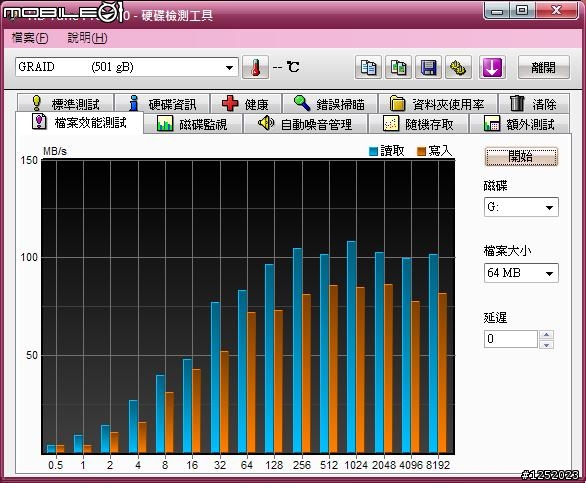Start the file benchmark with 開始
586x483 pixels.
pos(521,156)
